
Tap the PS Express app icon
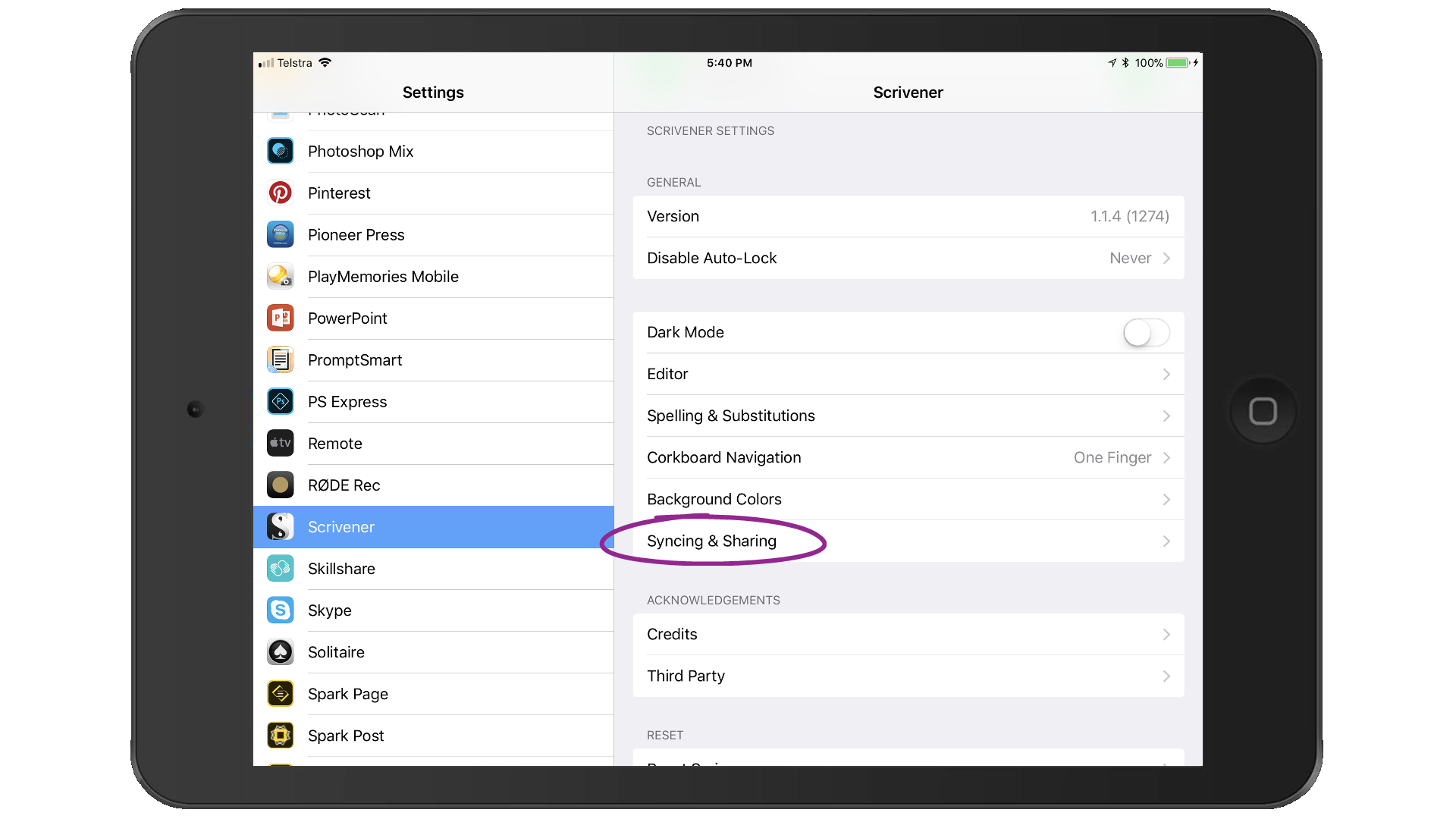coord(281,401)
